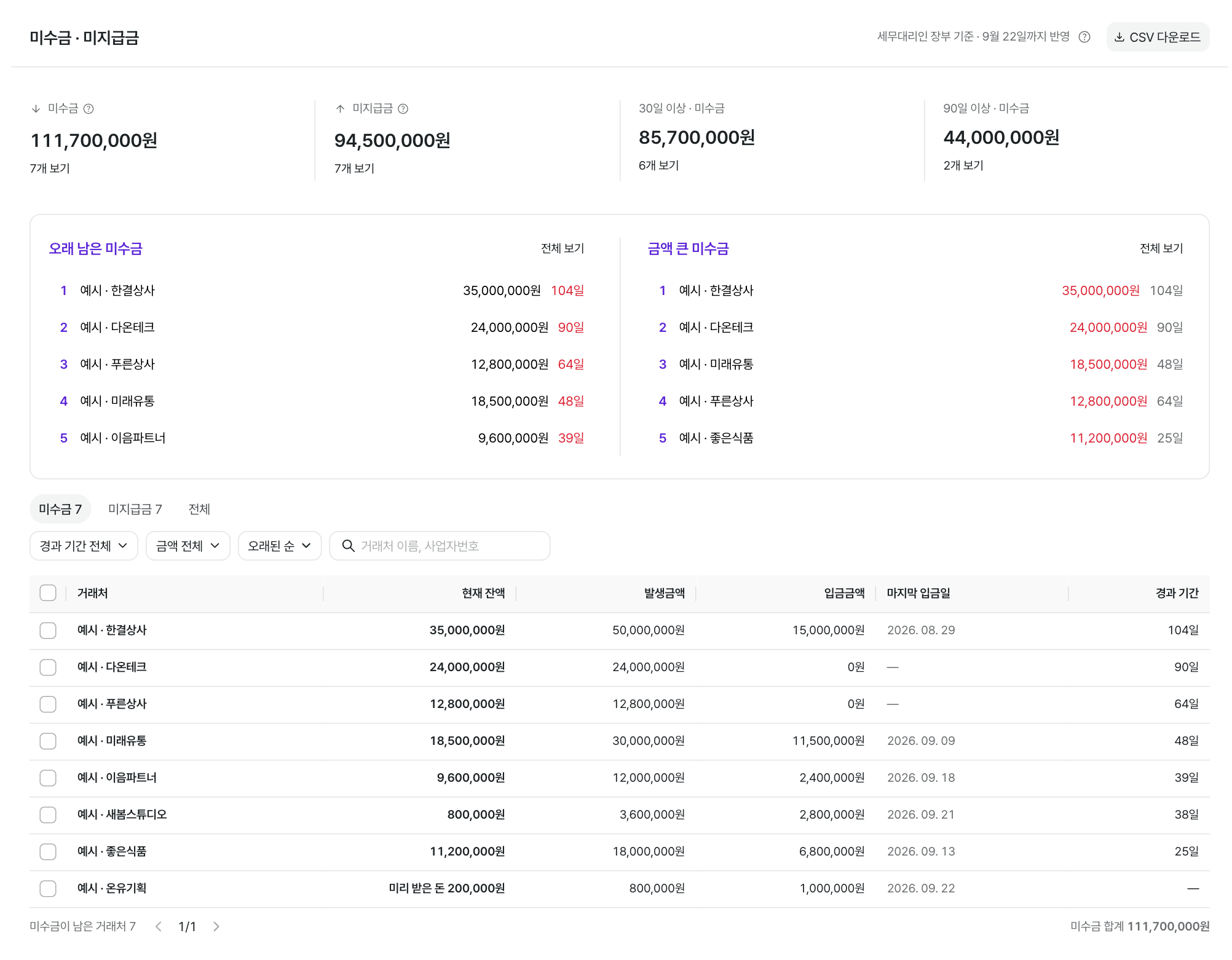The width and height of the screenshot is (1232, 960).
Task: Switch to the 전체 tab
Action: tap(199, 509)
